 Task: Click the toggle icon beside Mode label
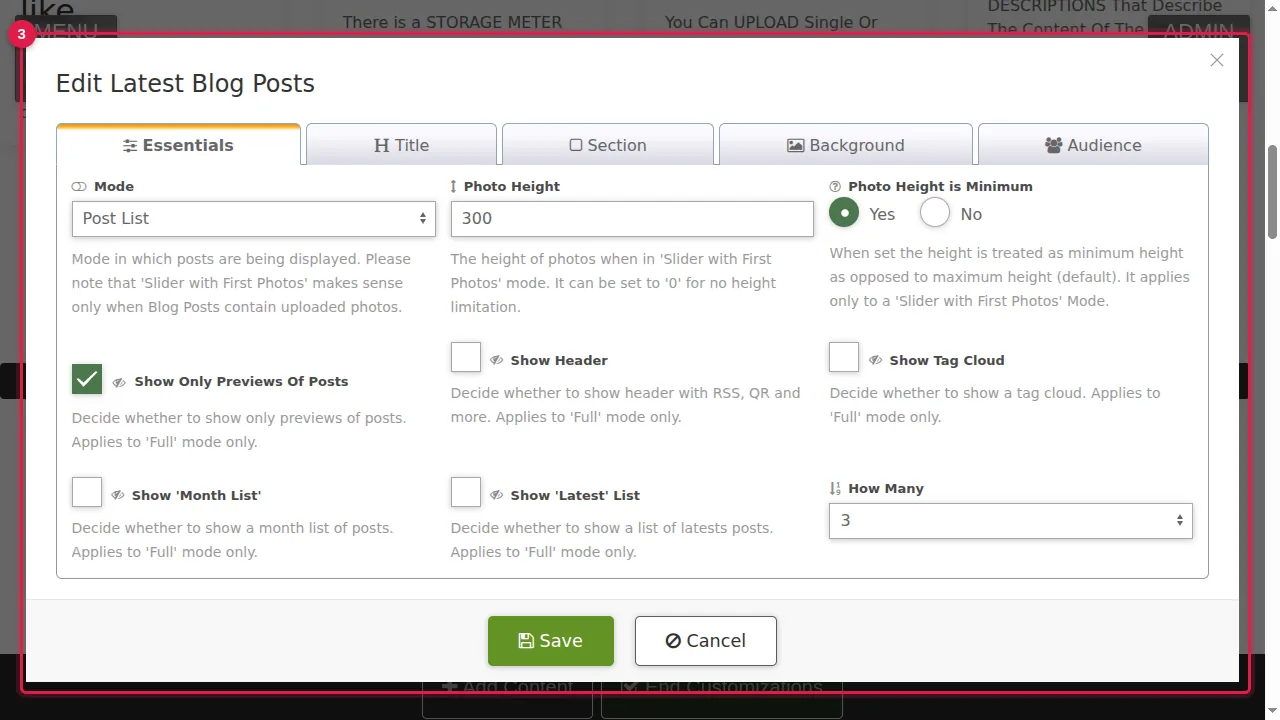(x=79, y=187)
